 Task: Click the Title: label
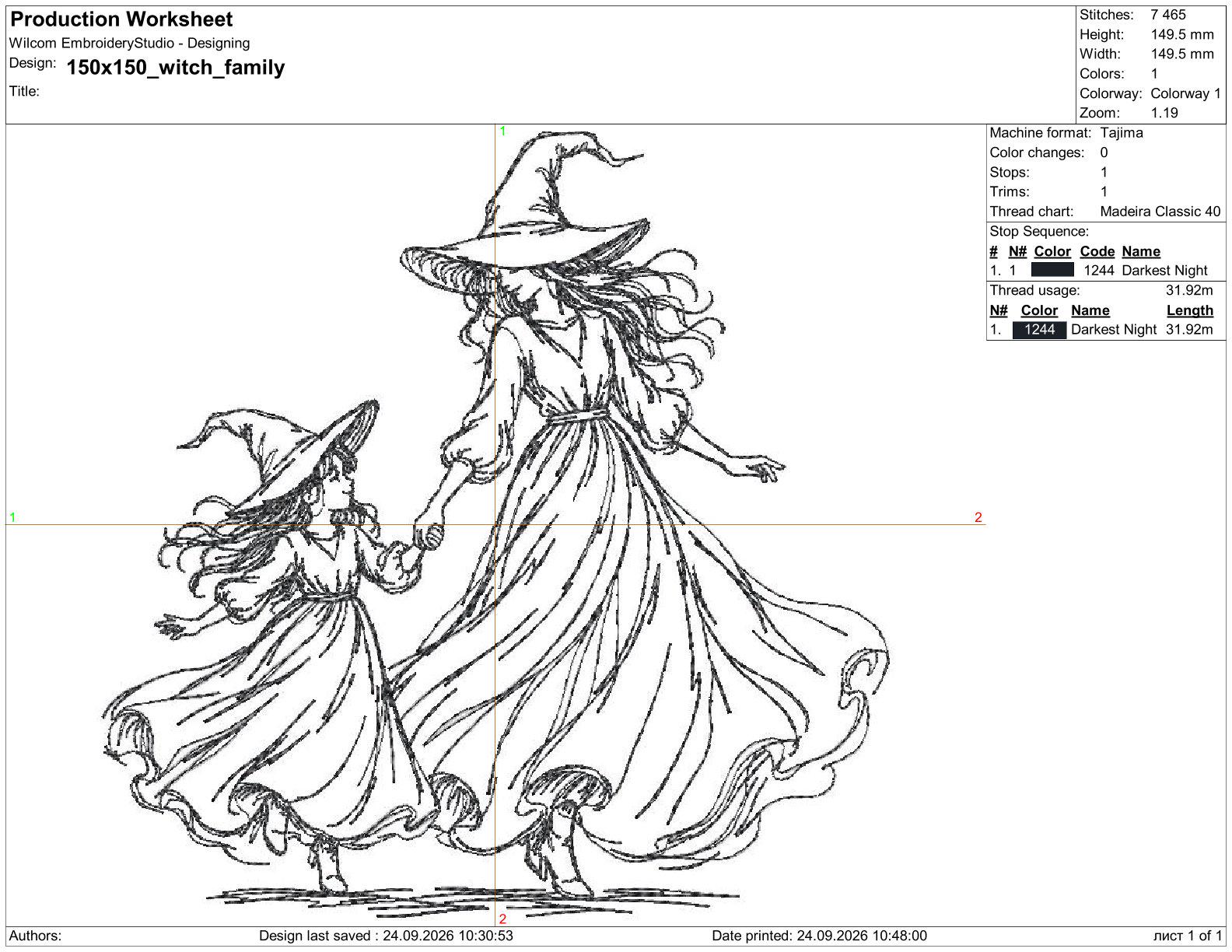click(x=24, y=91)
